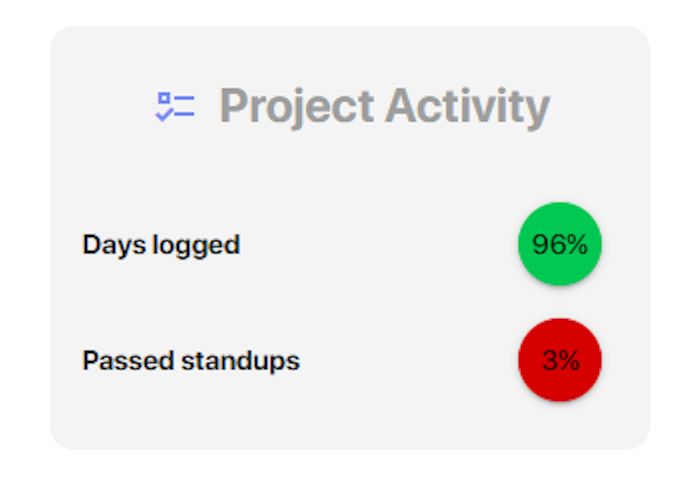696x490 pixels.
Task: Open the Days logged percentage circle
Action: (560, 244)
